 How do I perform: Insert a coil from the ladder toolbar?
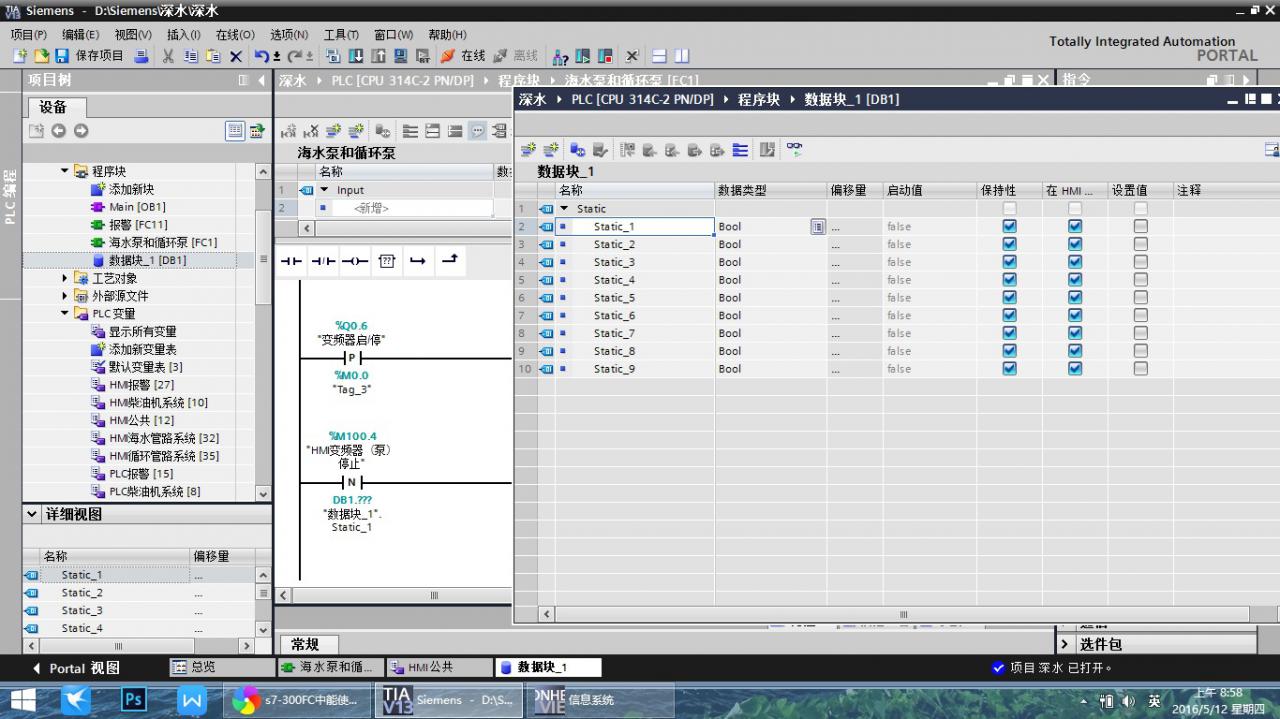355,261
